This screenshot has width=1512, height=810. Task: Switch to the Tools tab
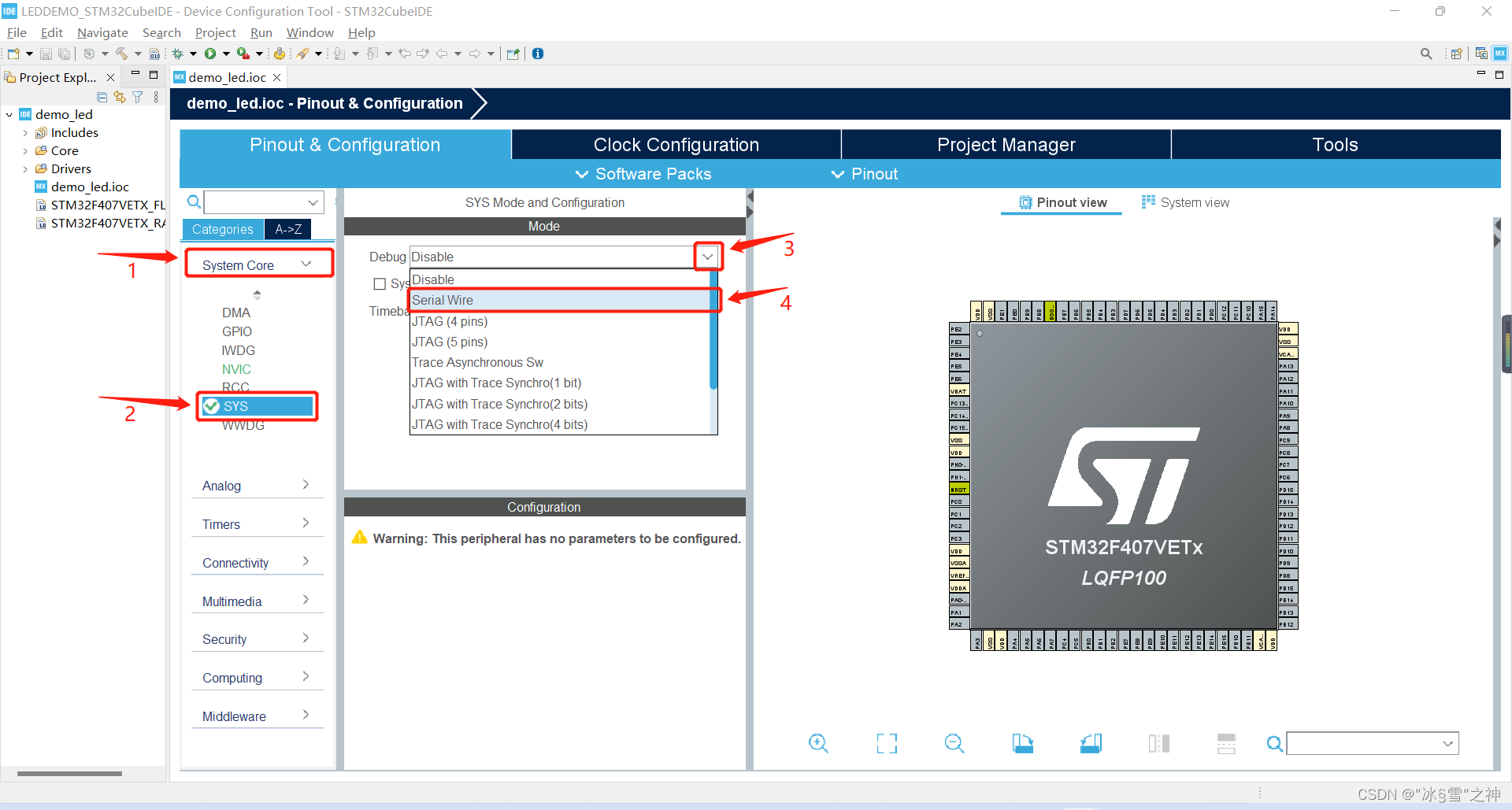1335,145
